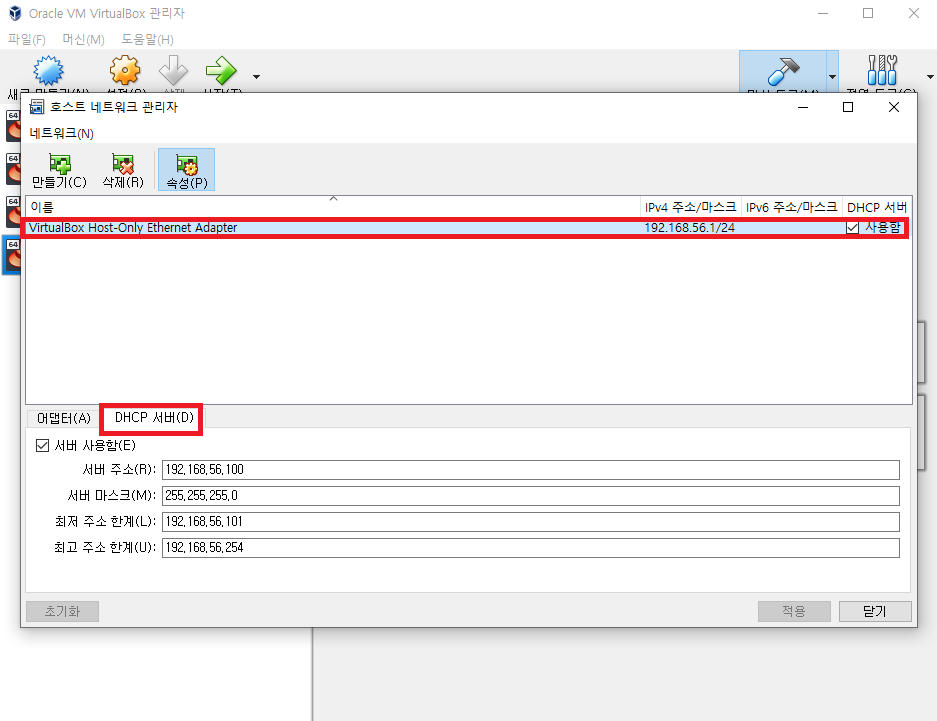
Task: Open the Network (네트워크) menu
Action: 62,133
